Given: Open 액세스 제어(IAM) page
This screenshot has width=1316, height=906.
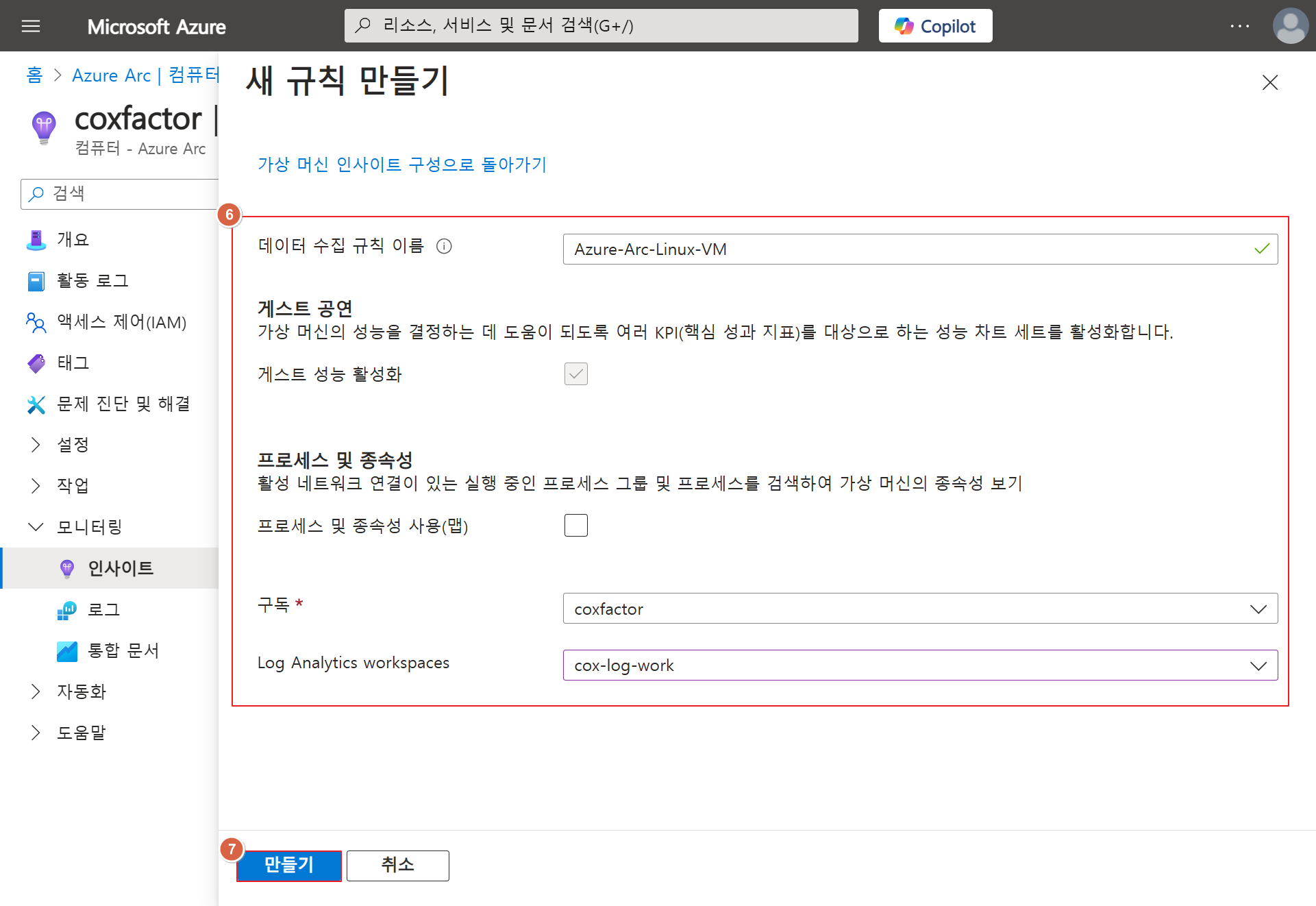Looking at the screenshot, I should tap(121, 322).
